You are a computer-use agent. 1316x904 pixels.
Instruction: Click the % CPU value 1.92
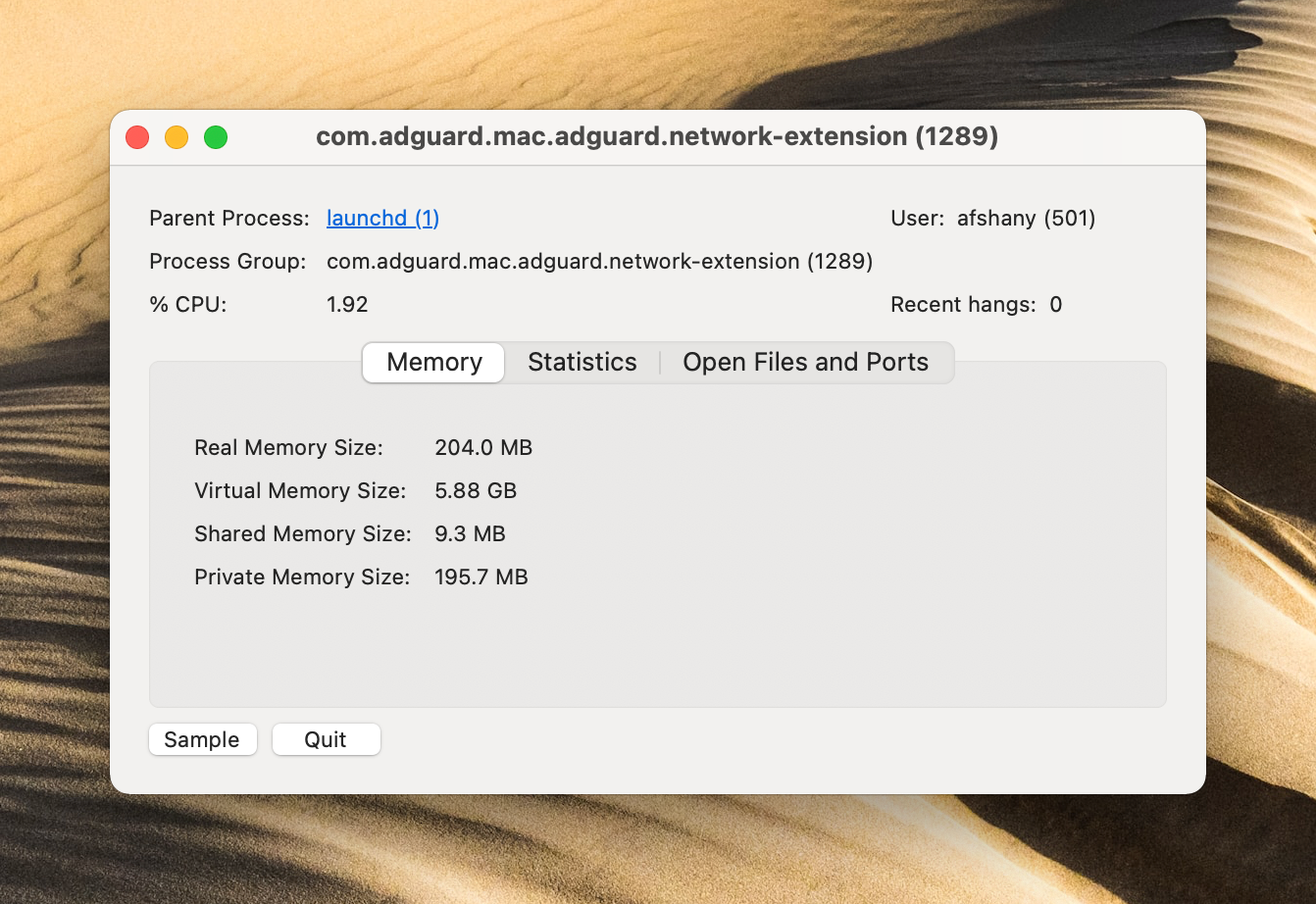[347, 304]
